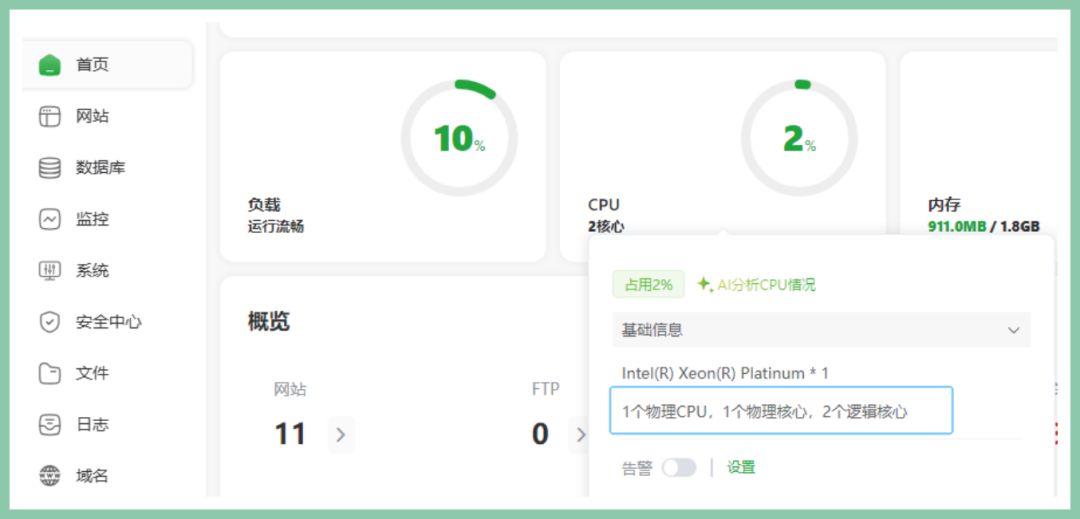
Task: Click the 网站 count value 11
Action: (x=290, y=434)
